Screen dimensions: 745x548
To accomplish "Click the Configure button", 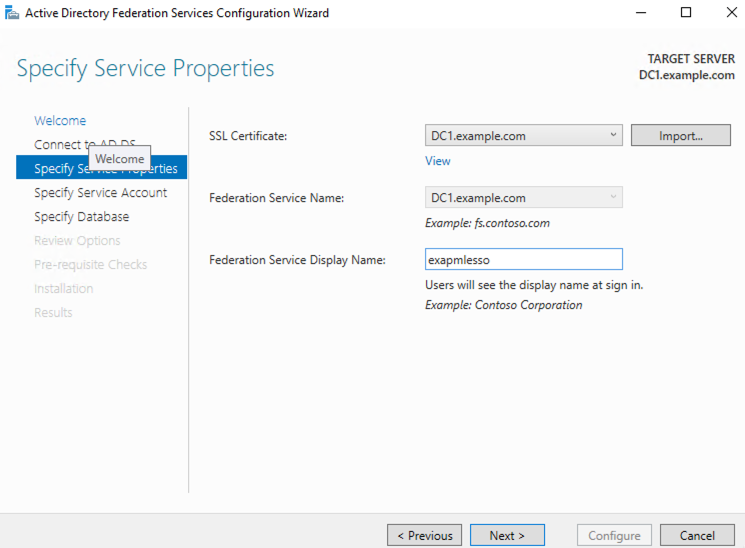I will (614, 535).
